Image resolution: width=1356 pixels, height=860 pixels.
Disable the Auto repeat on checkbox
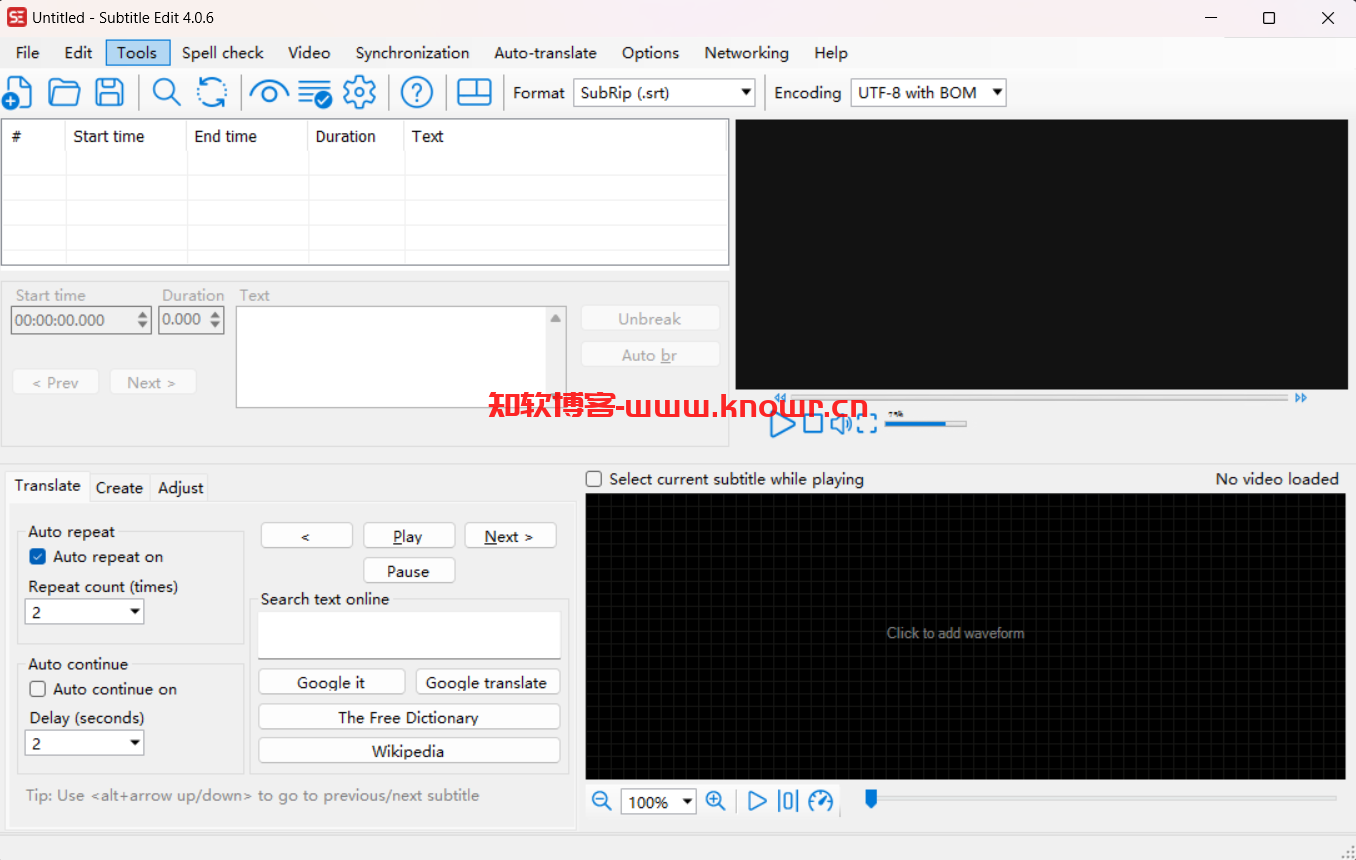click(x=38, y=557)
